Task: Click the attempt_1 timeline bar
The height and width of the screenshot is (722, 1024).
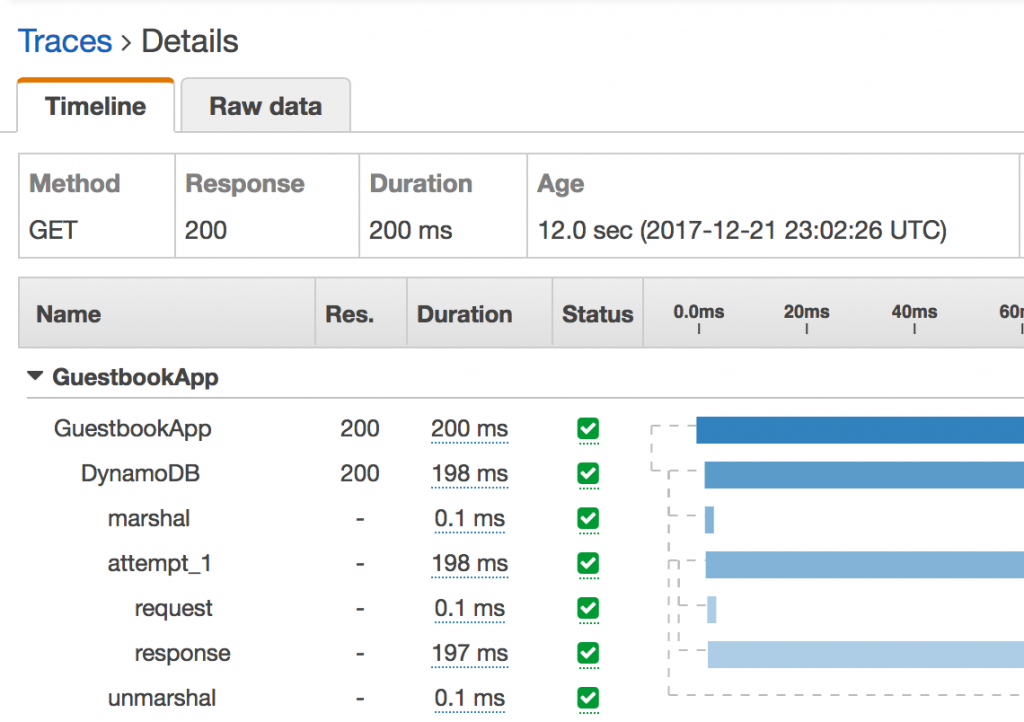Action: [865, 565]
